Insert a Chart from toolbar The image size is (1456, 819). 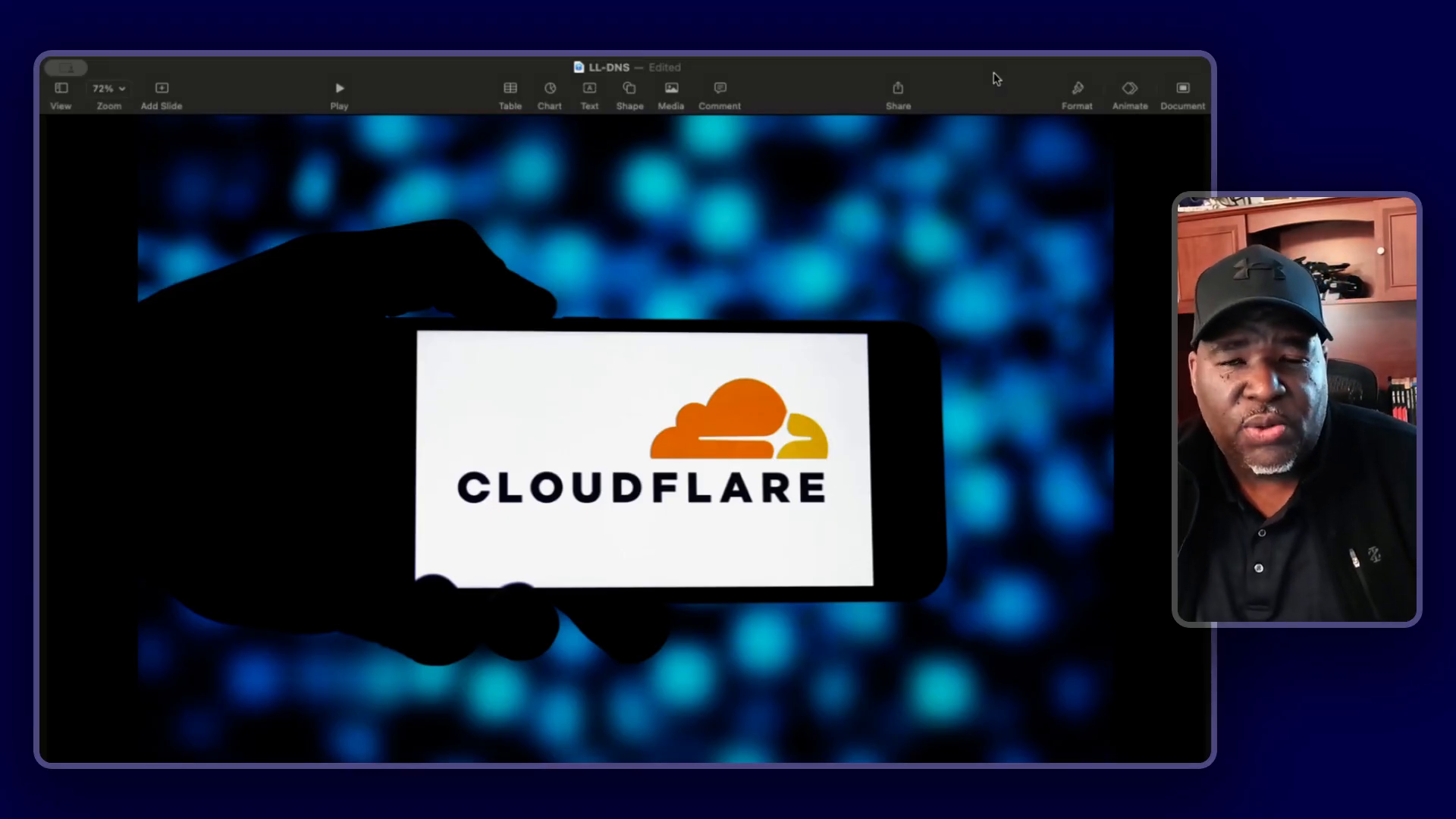pyautogui.click(x=550, y=96)
